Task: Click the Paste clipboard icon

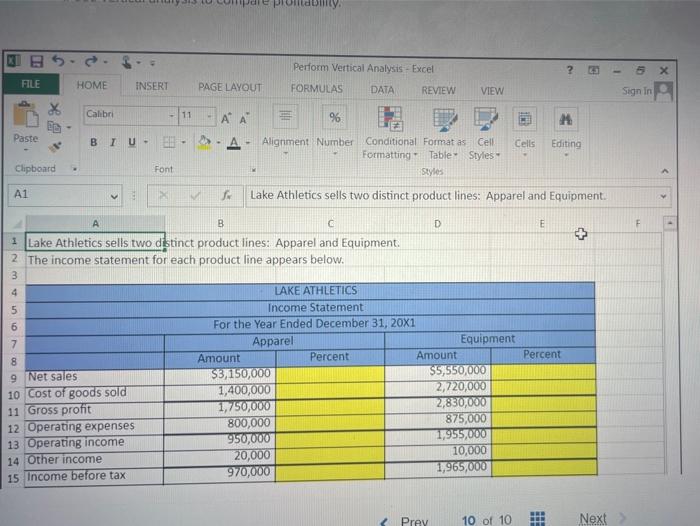Action: [25, 115]
